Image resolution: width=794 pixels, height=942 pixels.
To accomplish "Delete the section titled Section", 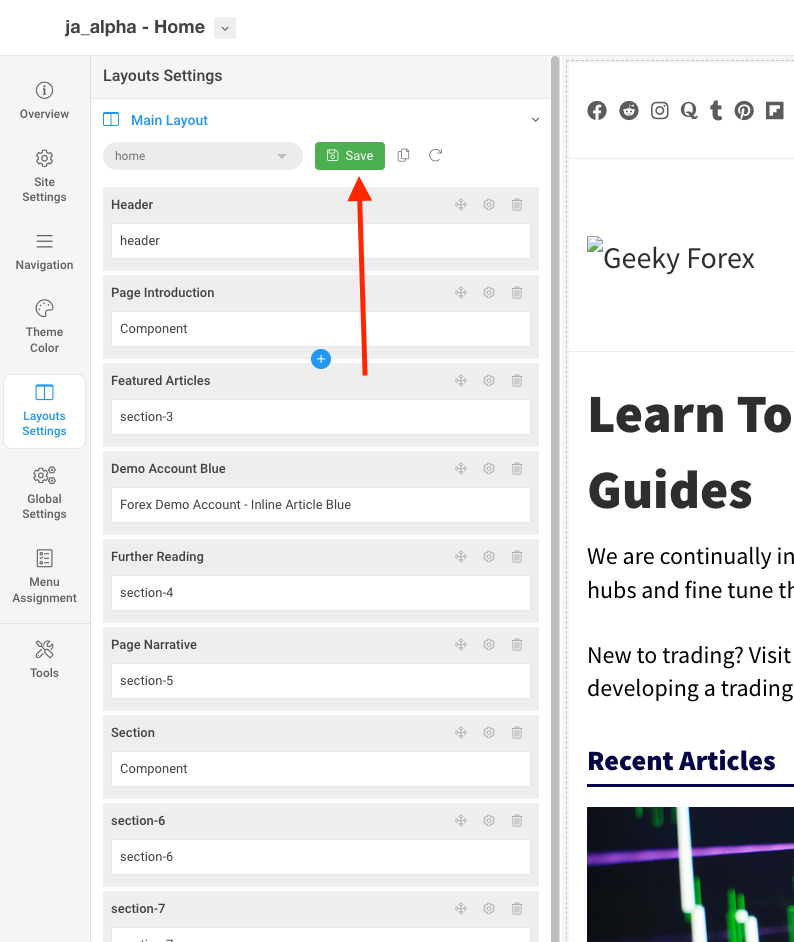I will coord(517,732).
